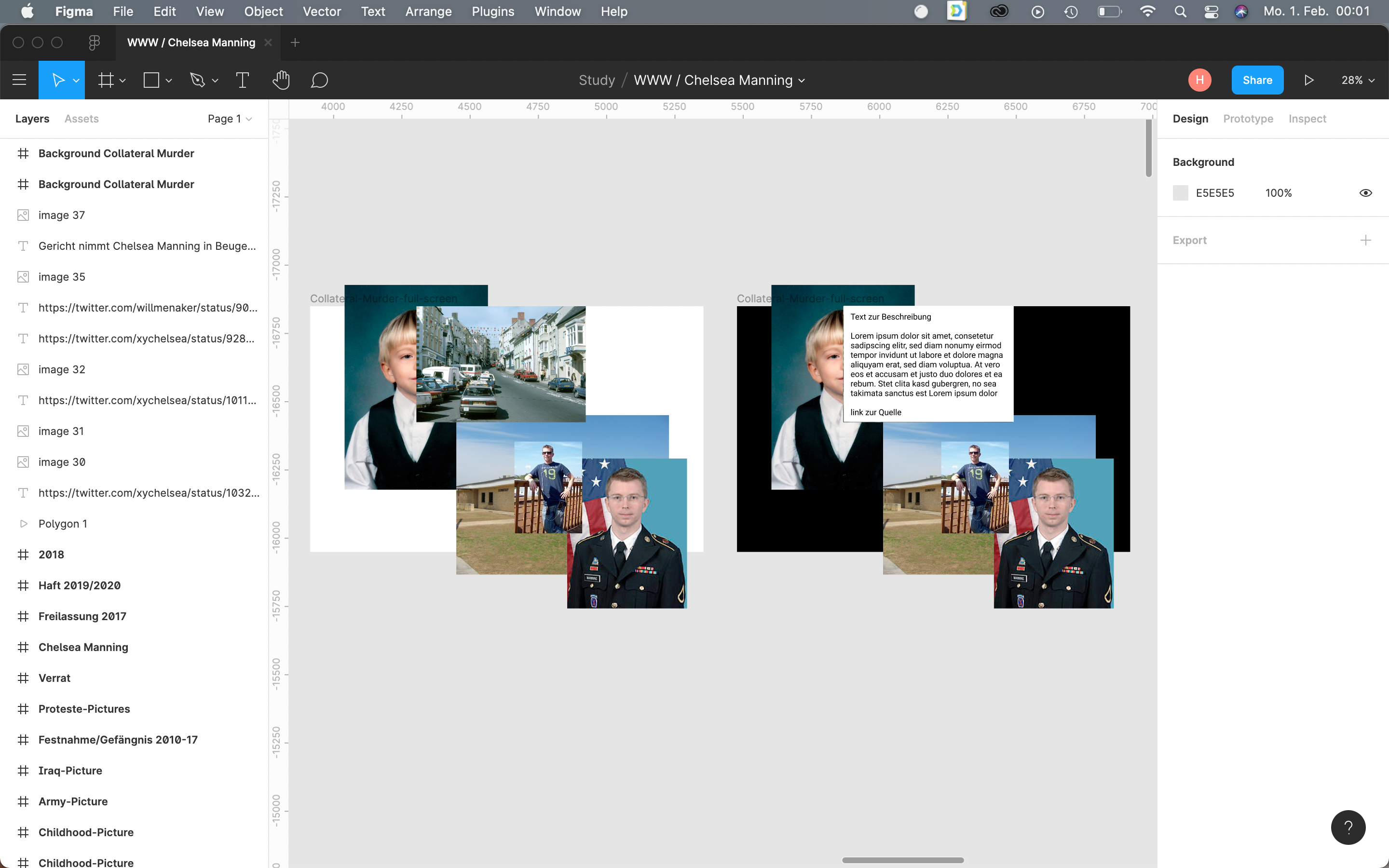1389x868 pixels.
Task: Open the 28% zoom dropdown
Action: [x=1358, y=81]
